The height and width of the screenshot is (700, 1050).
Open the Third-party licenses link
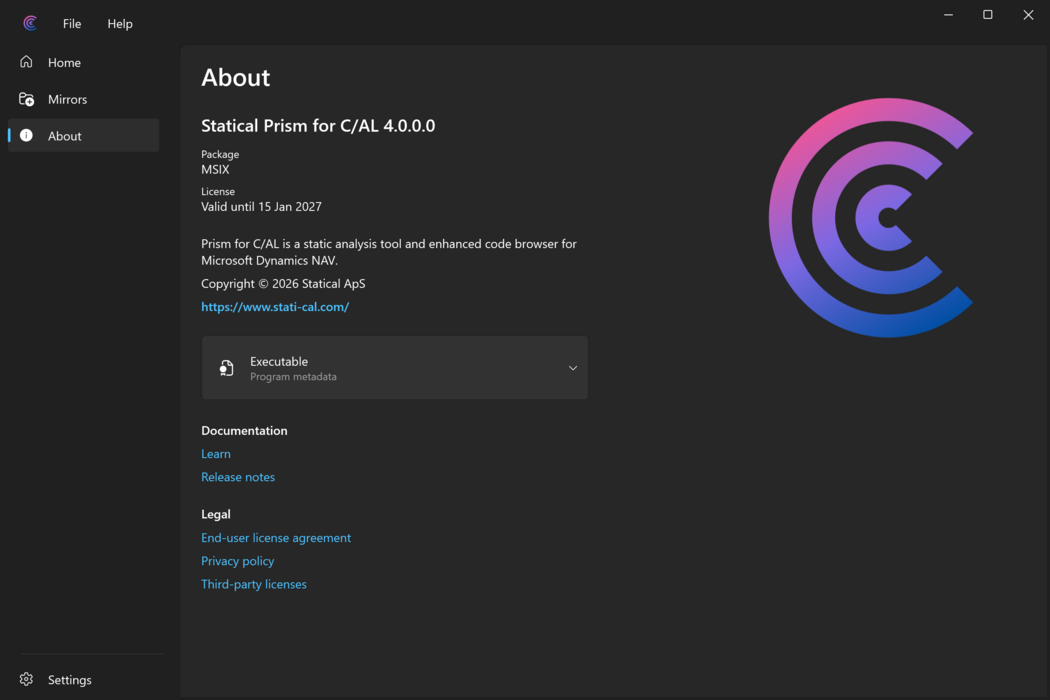click(x=254, y=584)
